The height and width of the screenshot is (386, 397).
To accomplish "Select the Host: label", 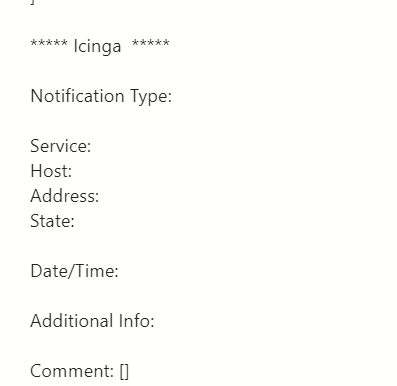I will 51,171.
